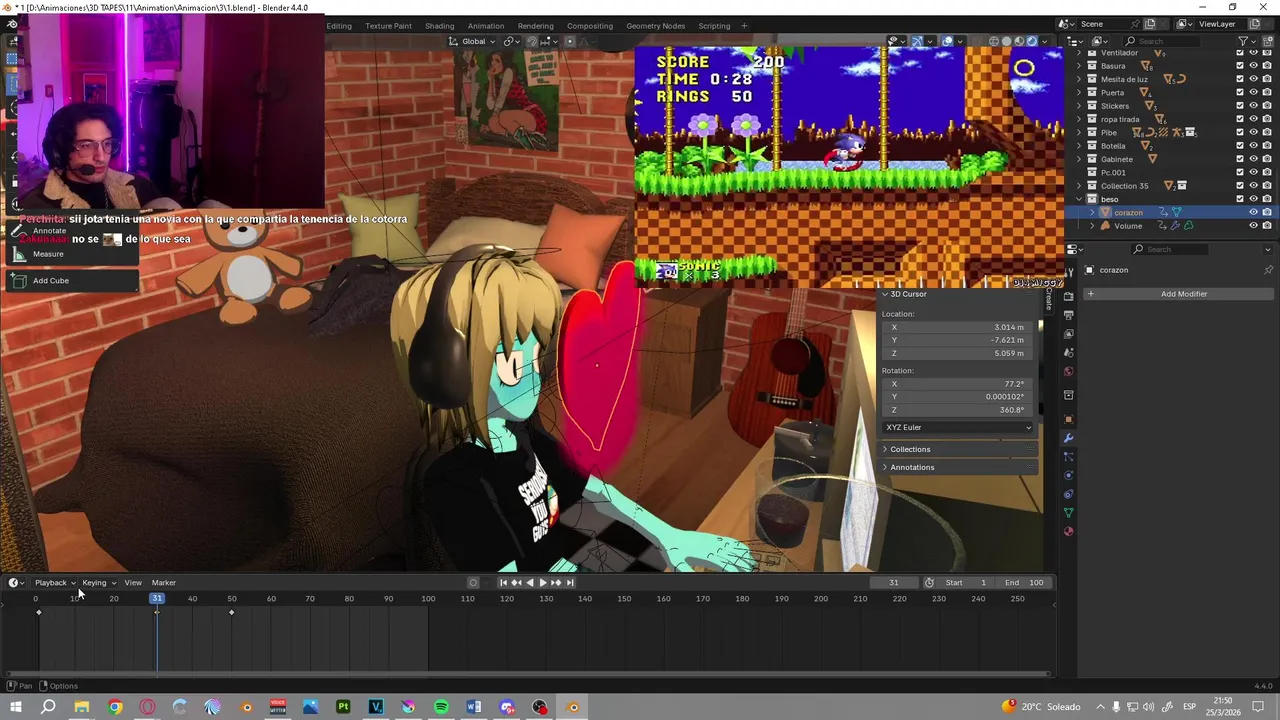Play the animation forward
This screenshot has height=720, width=1280.
point(542,582)
